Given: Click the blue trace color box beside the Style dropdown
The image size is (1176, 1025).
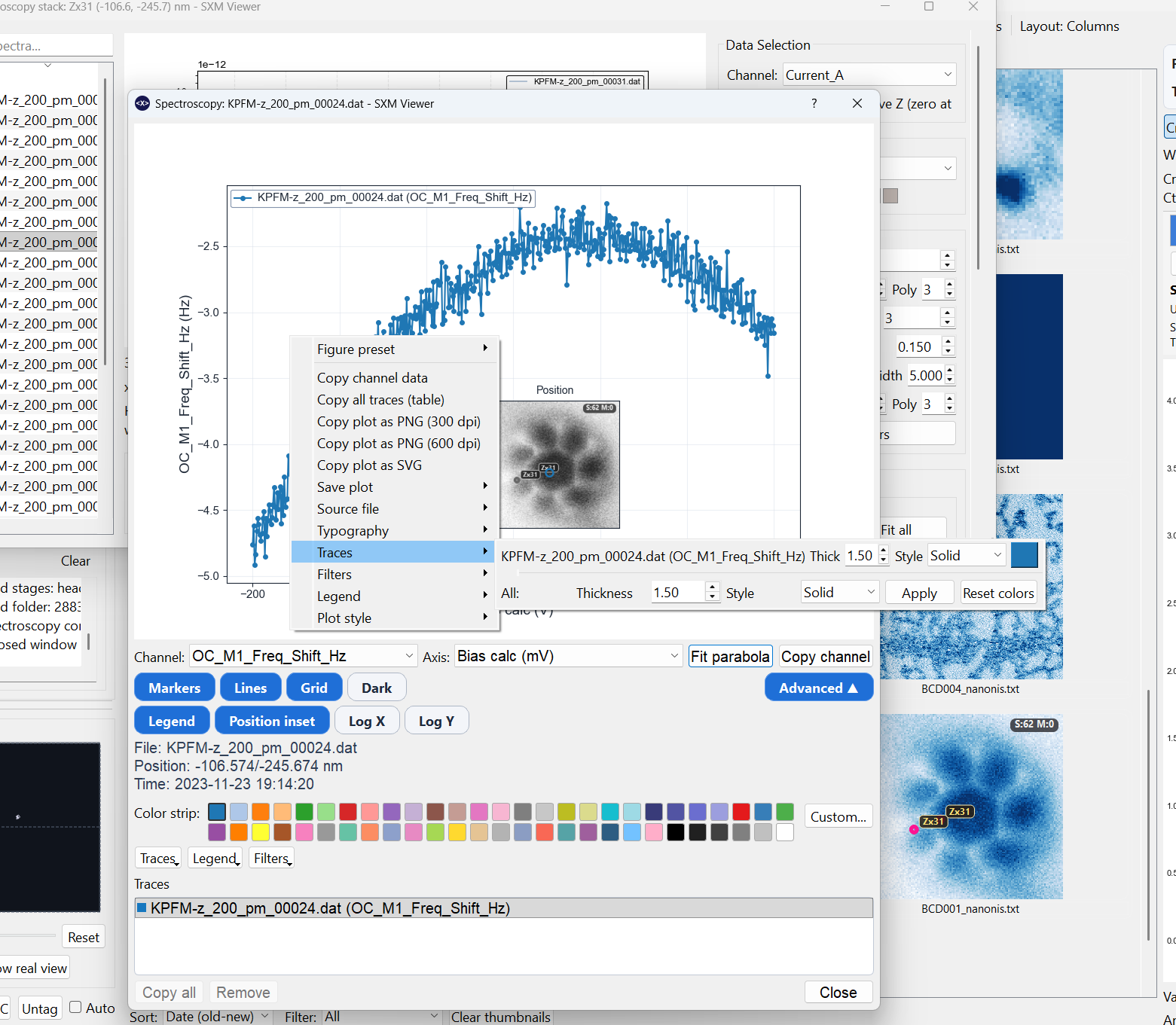Looking at the screenshot, I should pyautogui.click(x=1024, y=555).
